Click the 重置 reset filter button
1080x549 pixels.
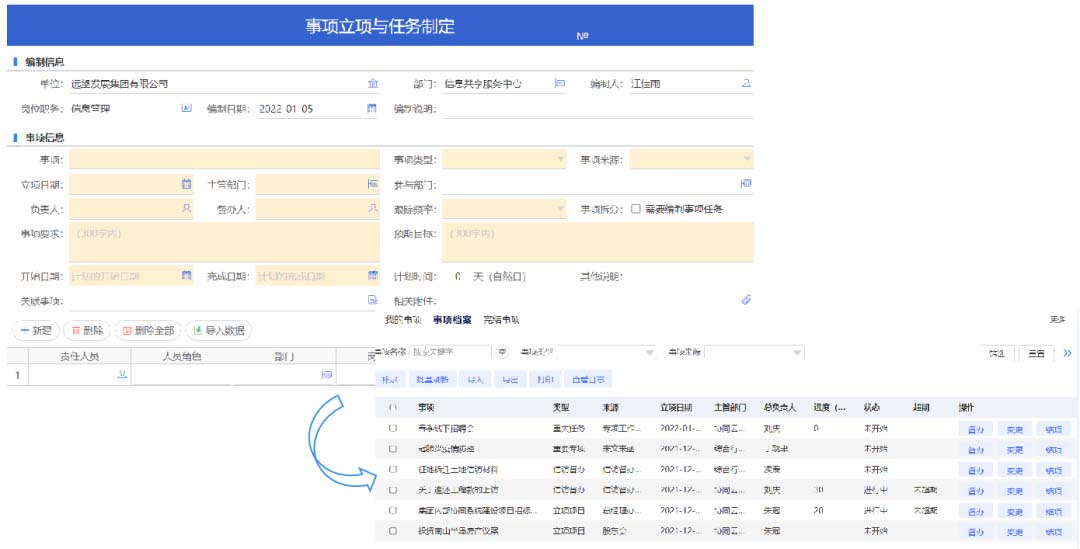[1037, 353]
